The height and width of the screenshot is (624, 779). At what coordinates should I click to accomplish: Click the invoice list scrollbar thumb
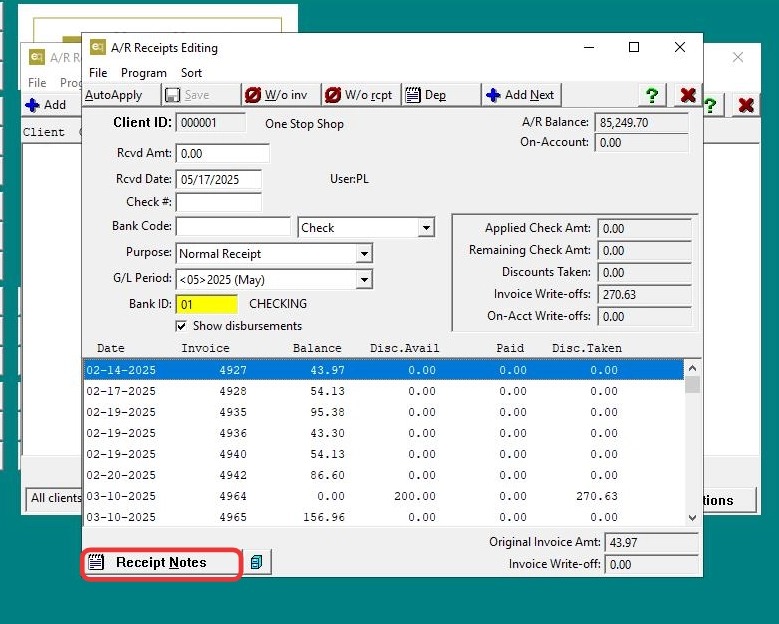[x=693, y=385]
